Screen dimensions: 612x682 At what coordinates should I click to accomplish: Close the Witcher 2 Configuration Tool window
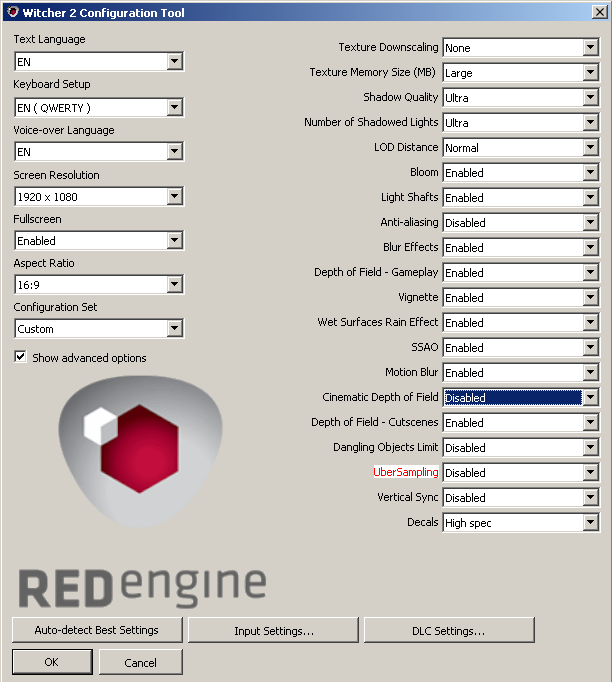599,12
